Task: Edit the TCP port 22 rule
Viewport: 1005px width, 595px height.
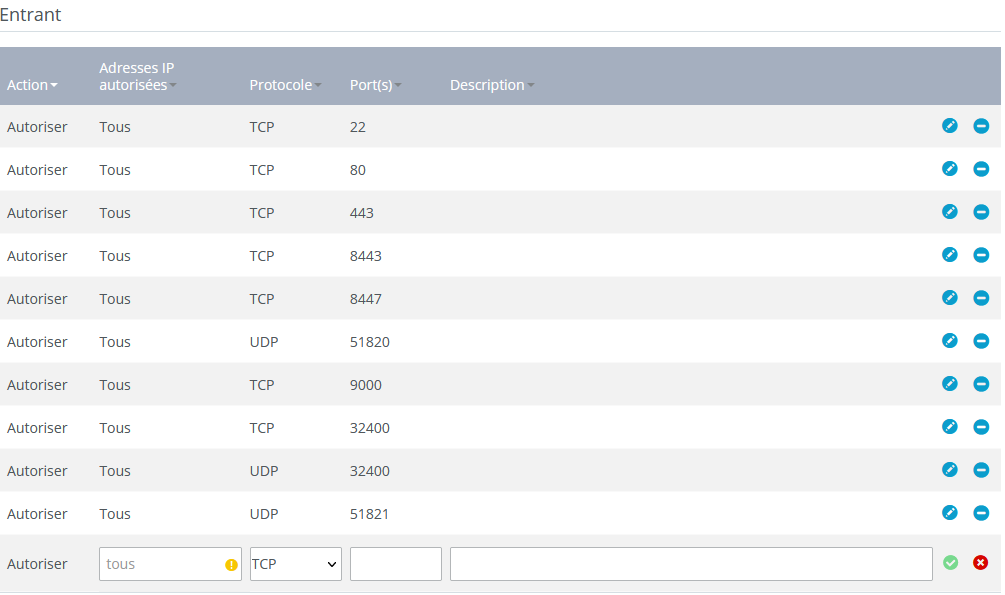Action: click(x=949, y=126)
